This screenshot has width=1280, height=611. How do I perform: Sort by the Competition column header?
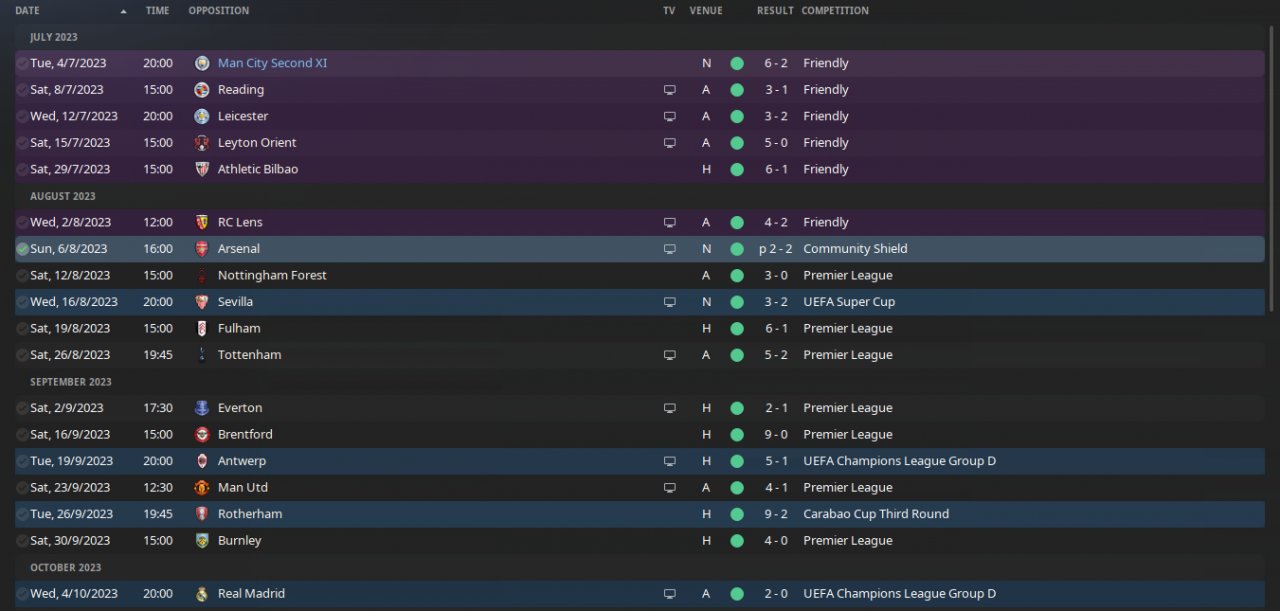tap(835, 11)
